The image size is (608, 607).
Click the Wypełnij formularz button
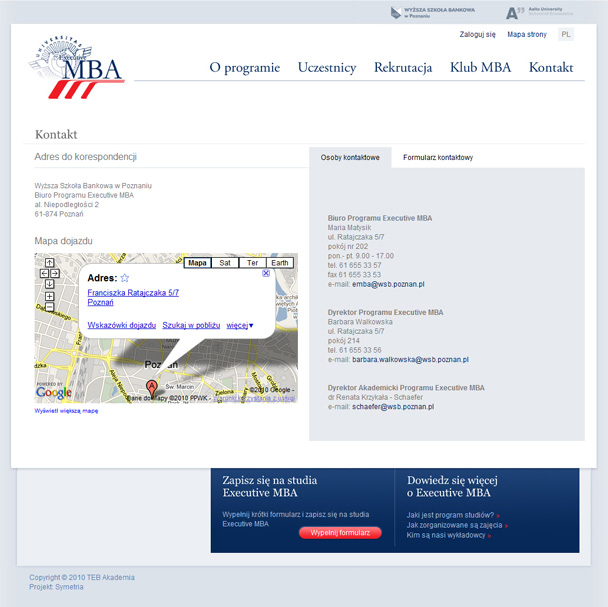coord(340,533)
